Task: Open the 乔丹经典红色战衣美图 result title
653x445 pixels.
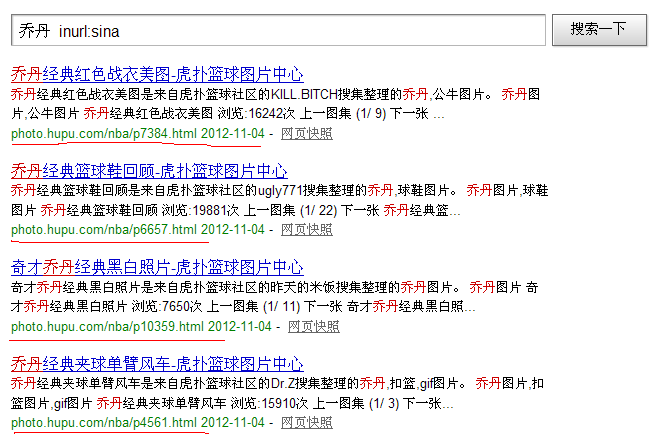Action: click(x=157, y=75)
